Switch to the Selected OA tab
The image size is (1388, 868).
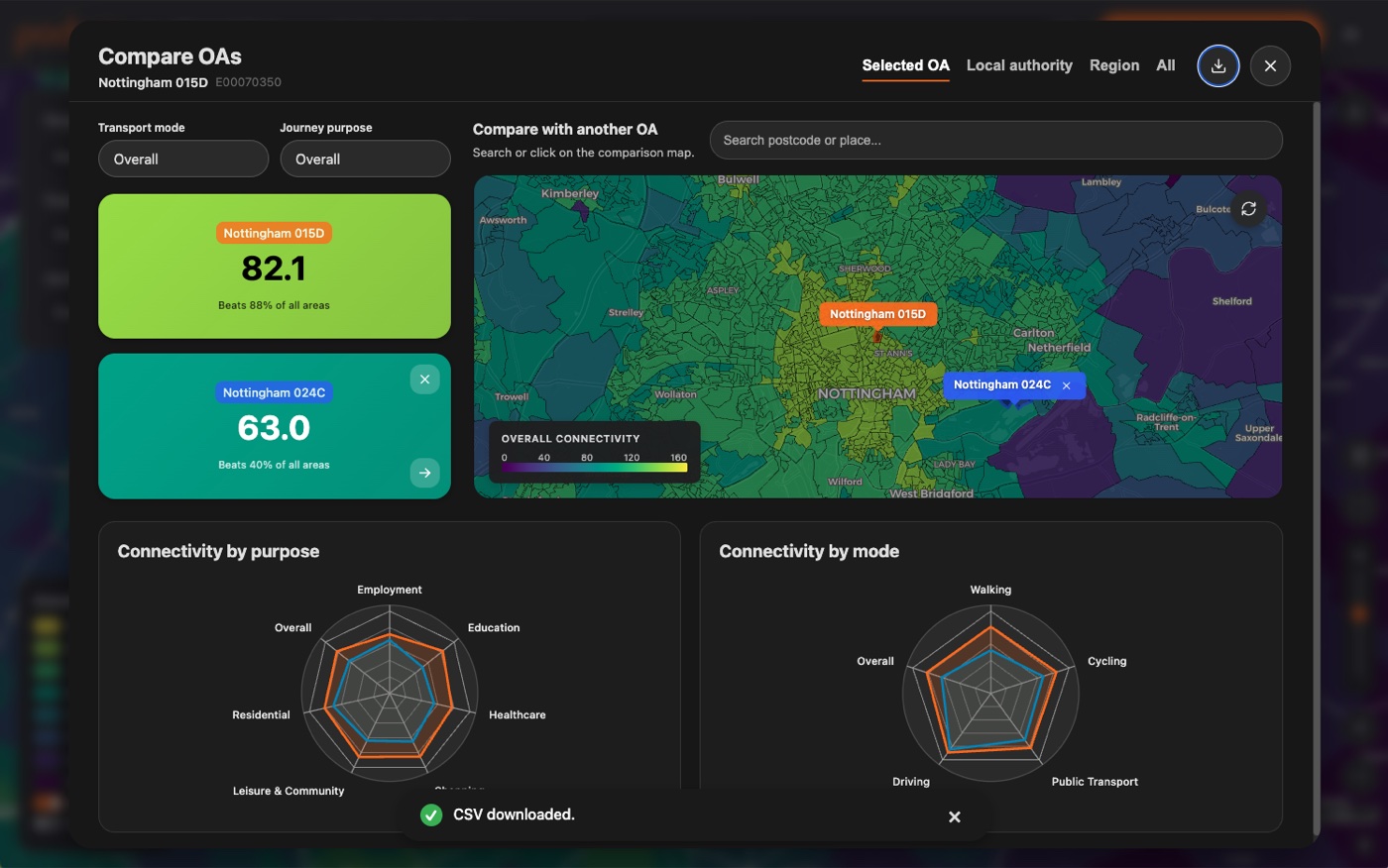click(905, 65)
